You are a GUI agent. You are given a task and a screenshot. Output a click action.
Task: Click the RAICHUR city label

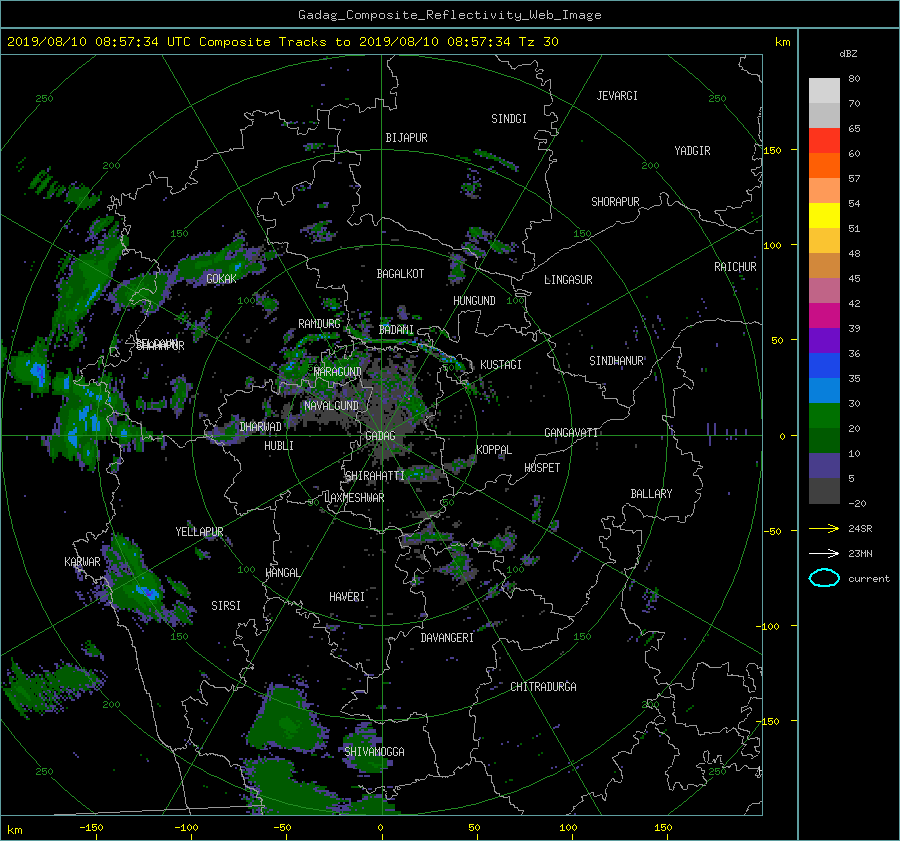coord(735,267)
